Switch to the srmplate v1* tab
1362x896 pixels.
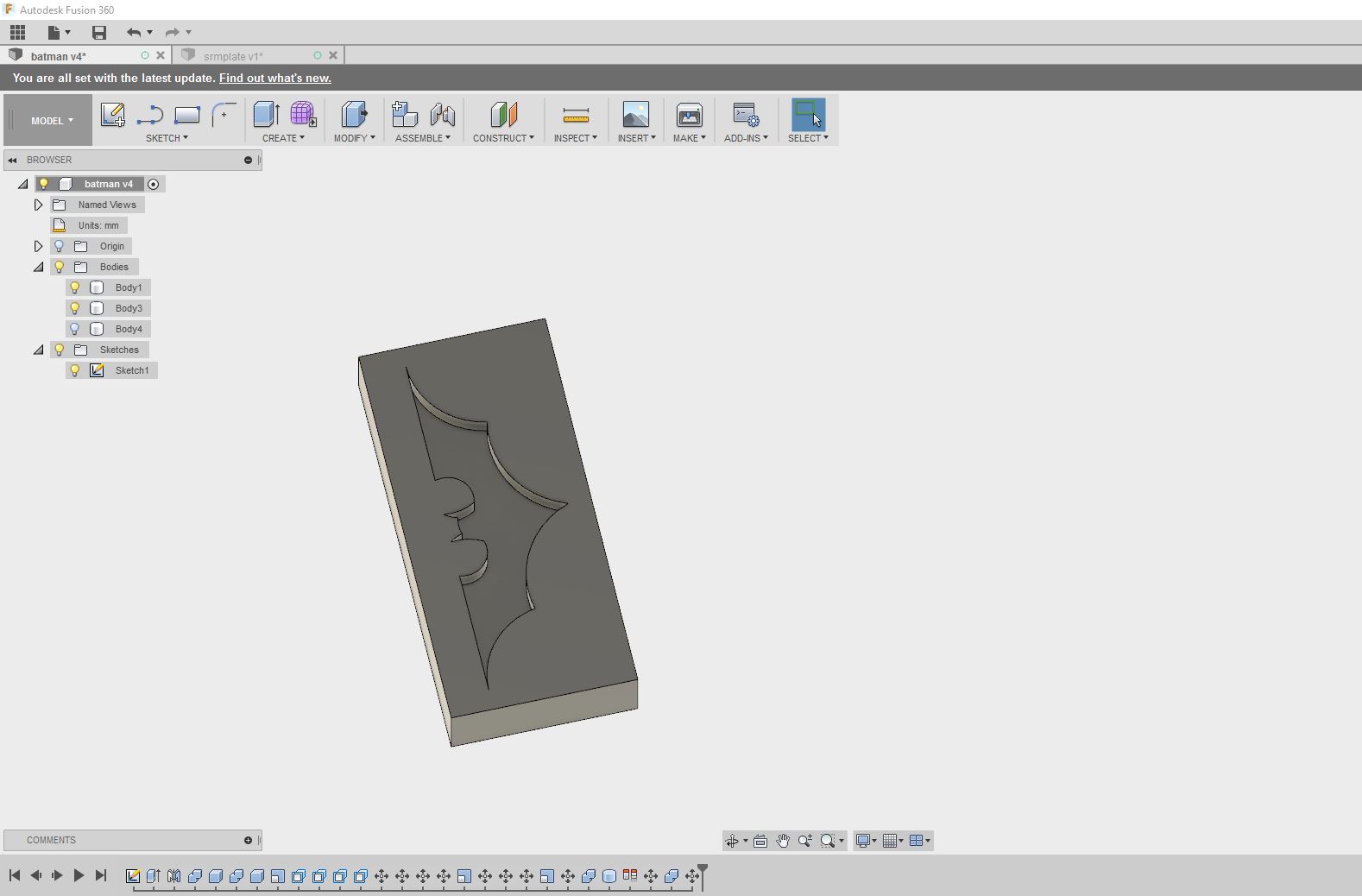tap(233, 56)
